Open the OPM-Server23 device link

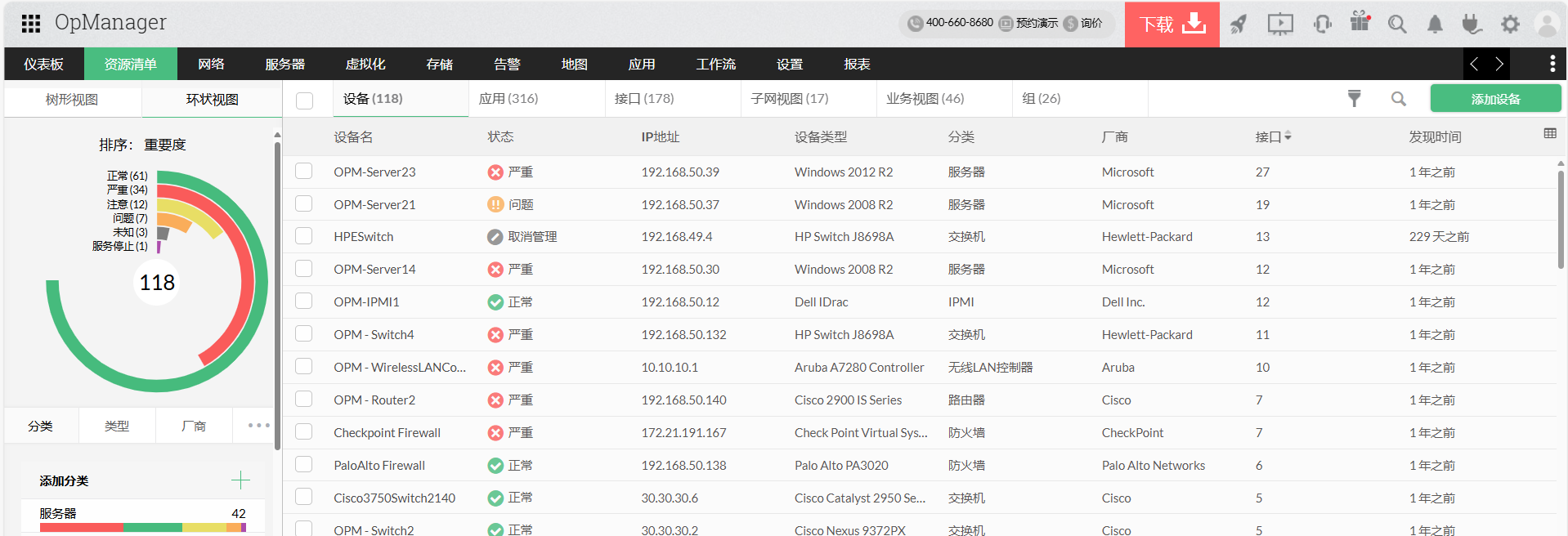(x=374, y=172)
